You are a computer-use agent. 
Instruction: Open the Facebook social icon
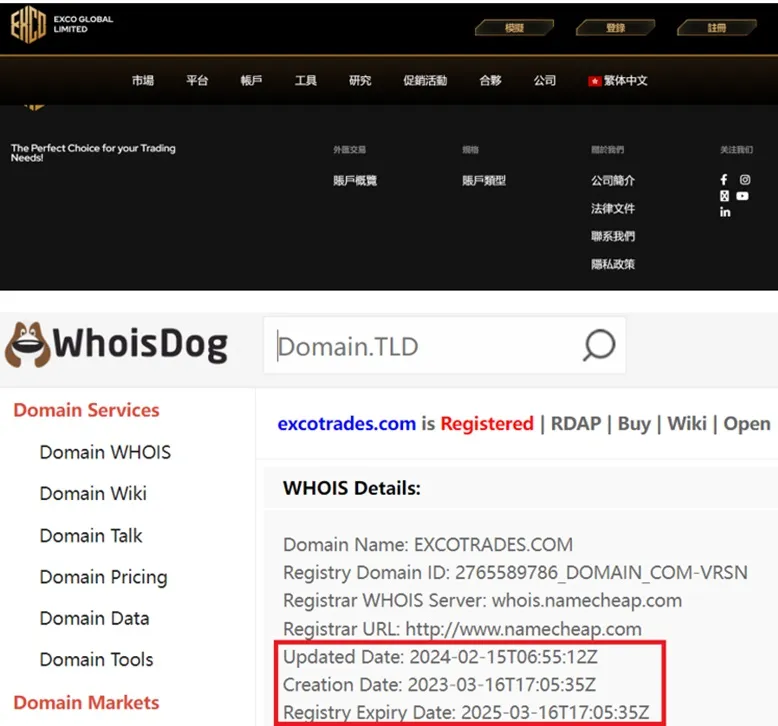pos(724,180)
